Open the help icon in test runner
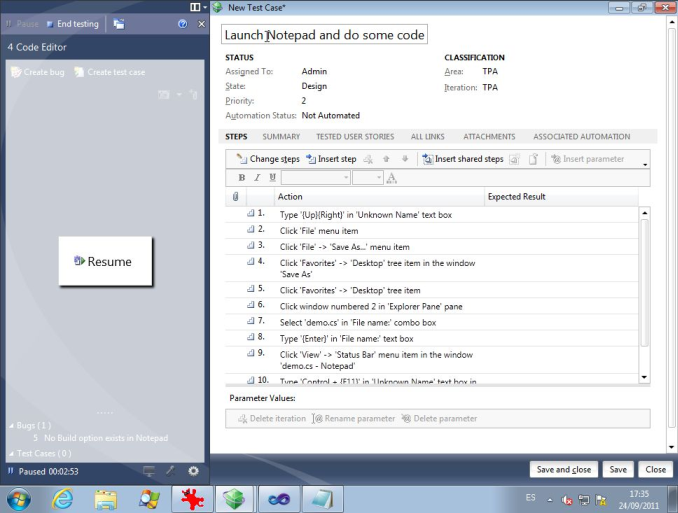 pyautogui.click(x=182, y=23)
